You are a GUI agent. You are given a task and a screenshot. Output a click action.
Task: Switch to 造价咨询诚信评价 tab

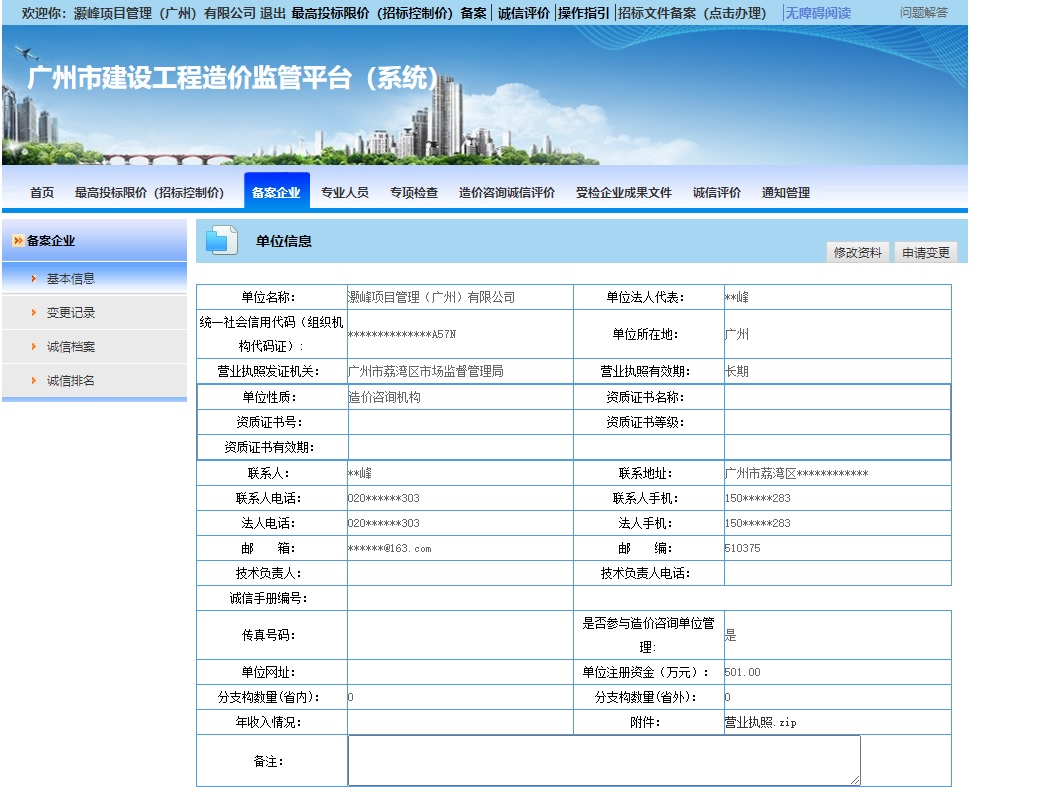click(x=507, y=193)
